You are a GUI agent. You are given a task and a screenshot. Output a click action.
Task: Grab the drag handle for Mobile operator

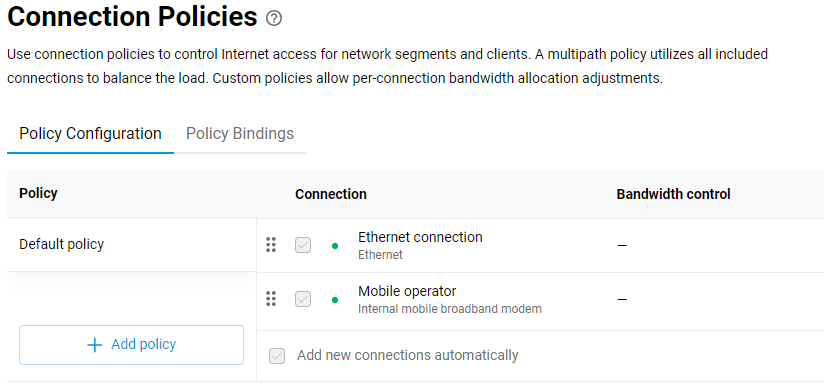(271, 298)
